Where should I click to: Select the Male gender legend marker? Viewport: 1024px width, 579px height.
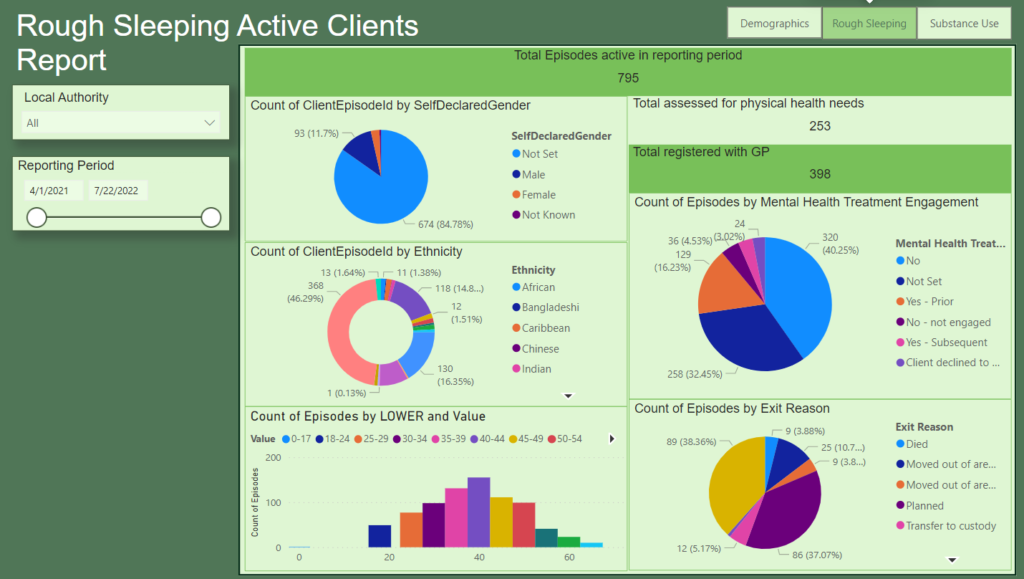point(516,175)
